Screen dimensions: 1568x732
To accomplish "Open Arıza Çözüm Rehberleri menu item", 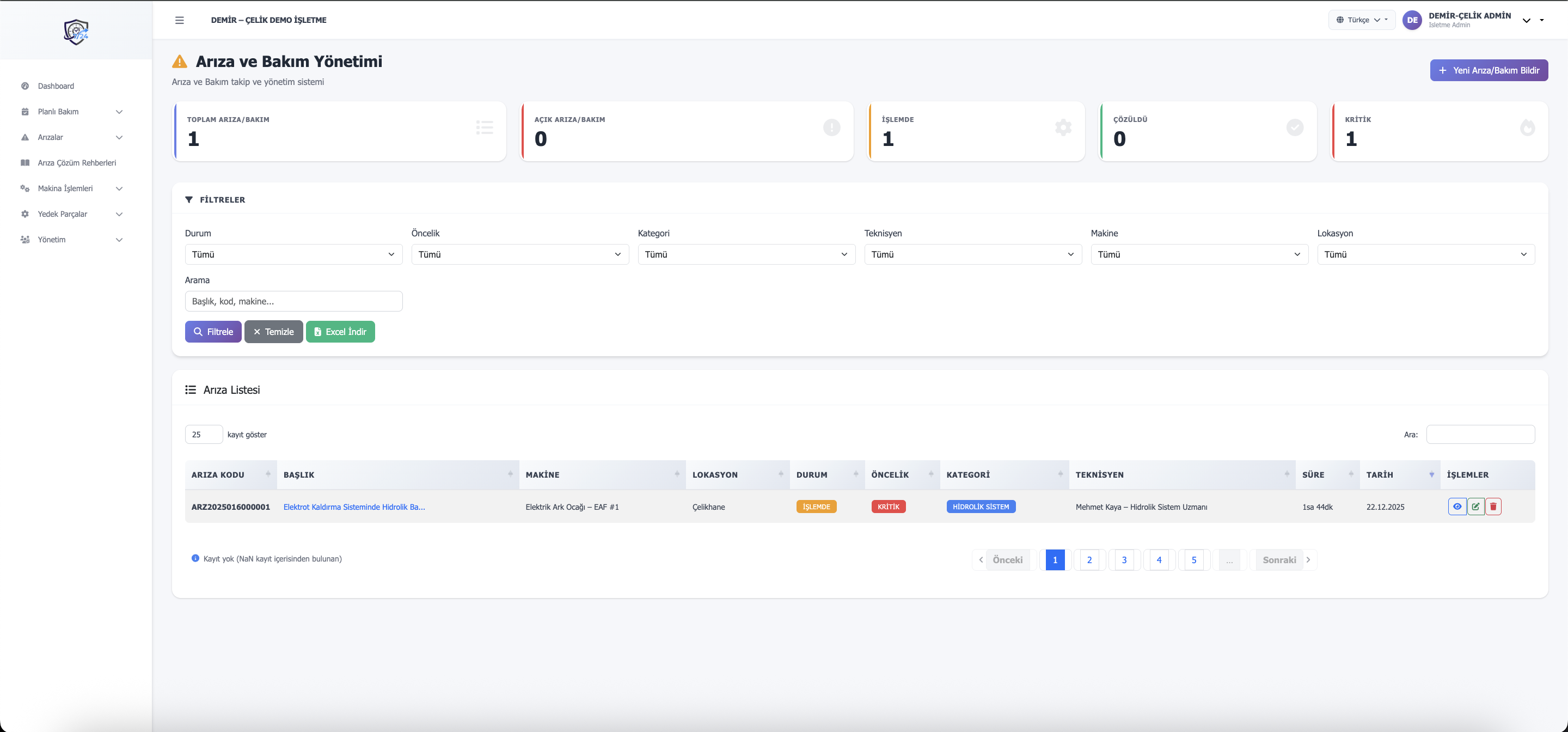I will 77,163.
